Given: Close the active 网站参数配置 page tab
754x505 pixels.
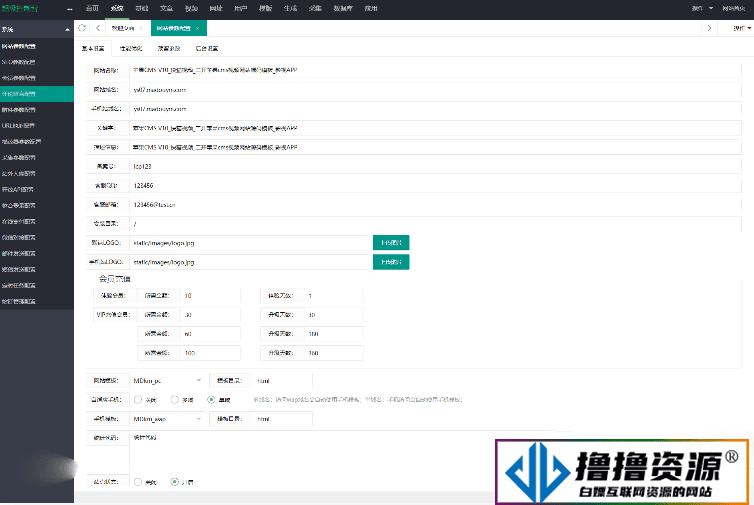Looking at the screenshot, I should click(x=197, y=28).
